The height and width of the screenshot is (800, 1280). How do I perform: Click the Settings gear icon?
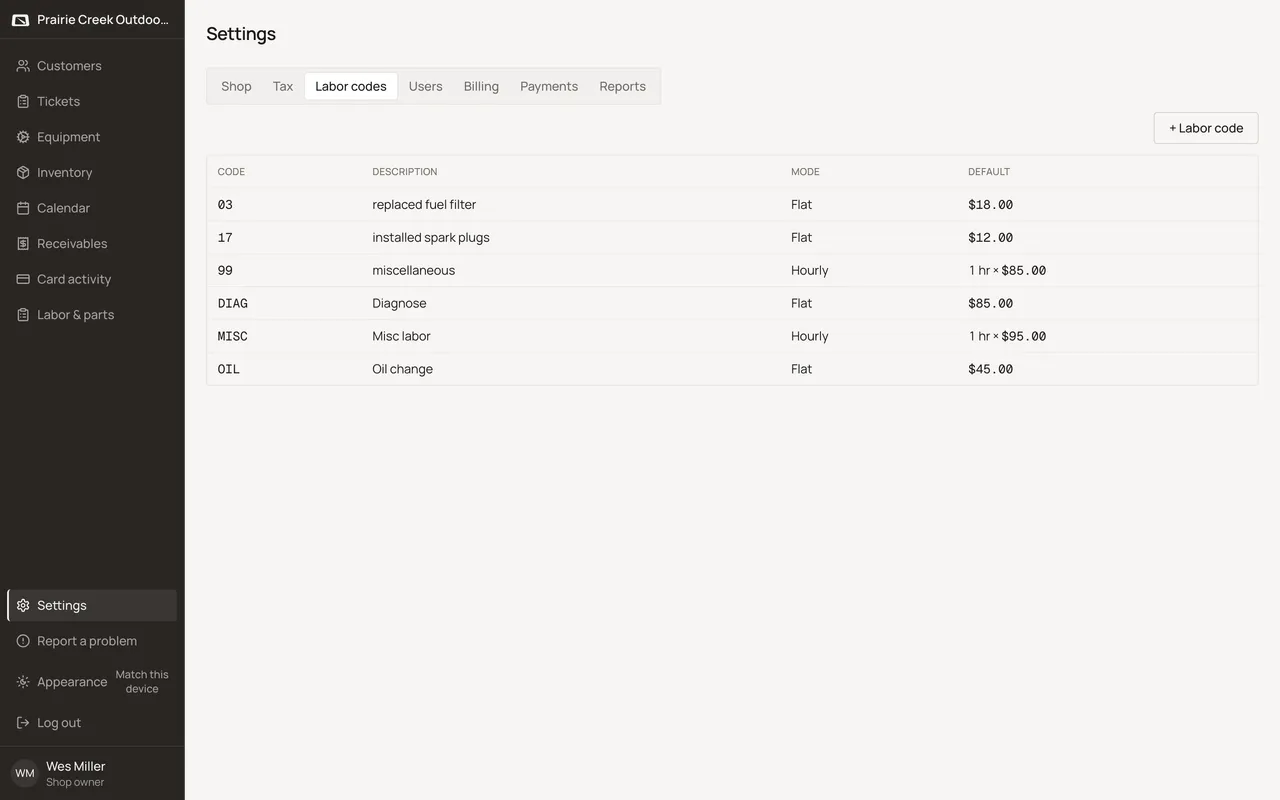tap(23, 605)
